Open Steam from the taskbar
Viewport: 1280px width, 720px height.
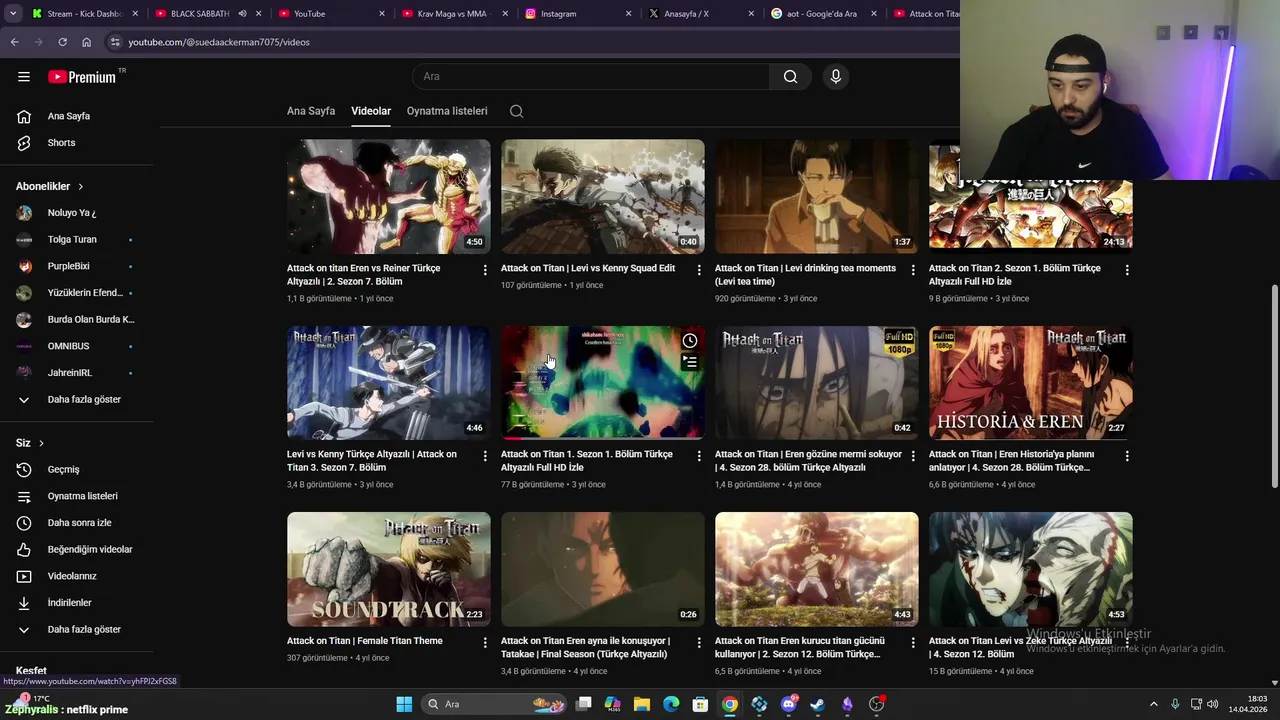coord(818,704)
